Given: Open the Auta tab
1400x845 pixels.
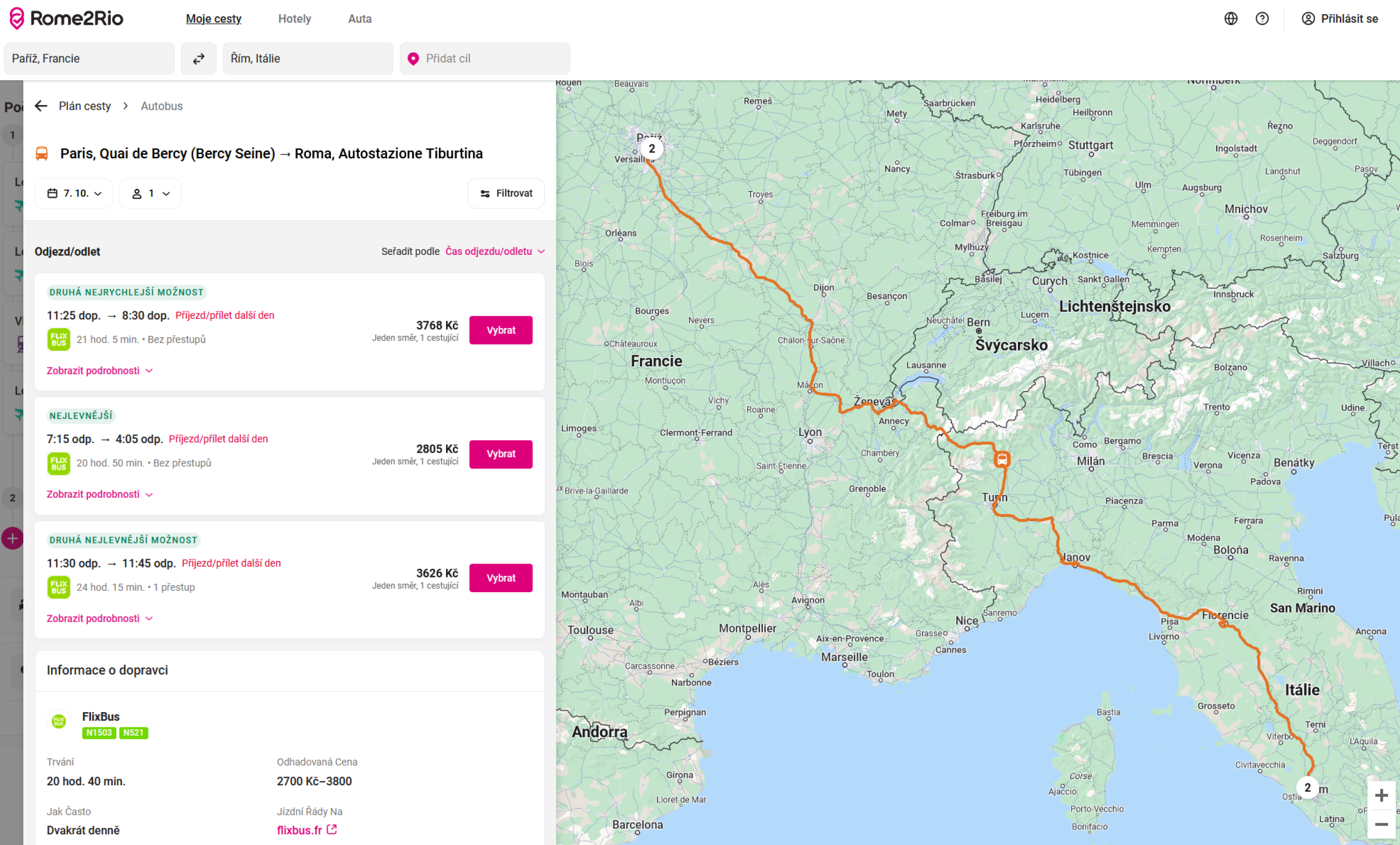Looking at the screenshot, I should tap(360, 19).
